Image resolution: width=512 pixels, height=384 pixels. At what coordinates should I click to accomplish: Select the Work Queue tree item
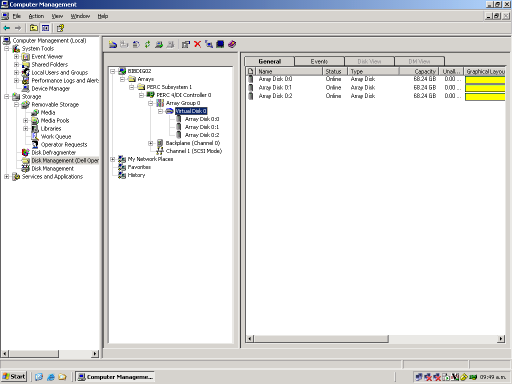click(56, 137)
